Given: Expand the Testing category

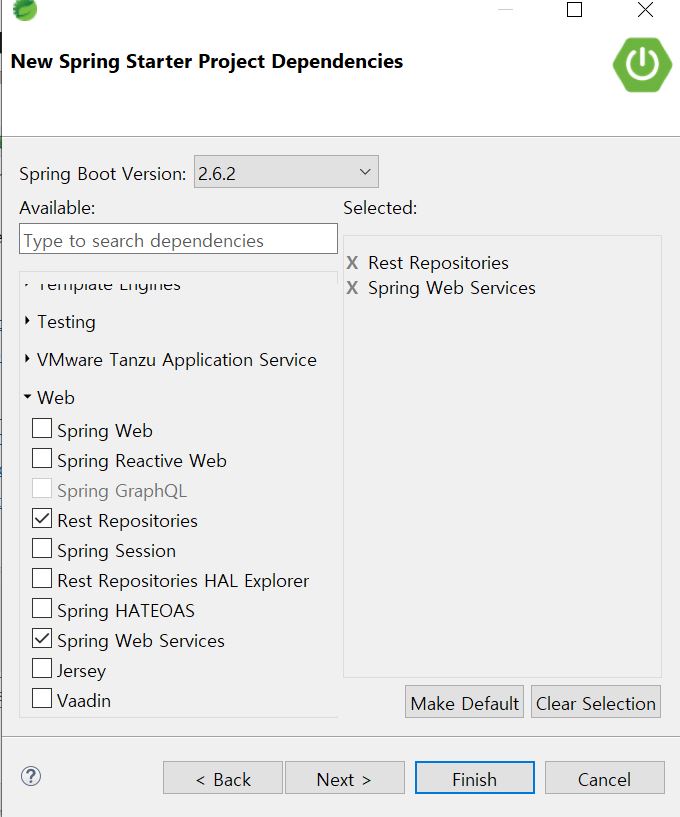Looking at the screenshot, I should point(27,321).
